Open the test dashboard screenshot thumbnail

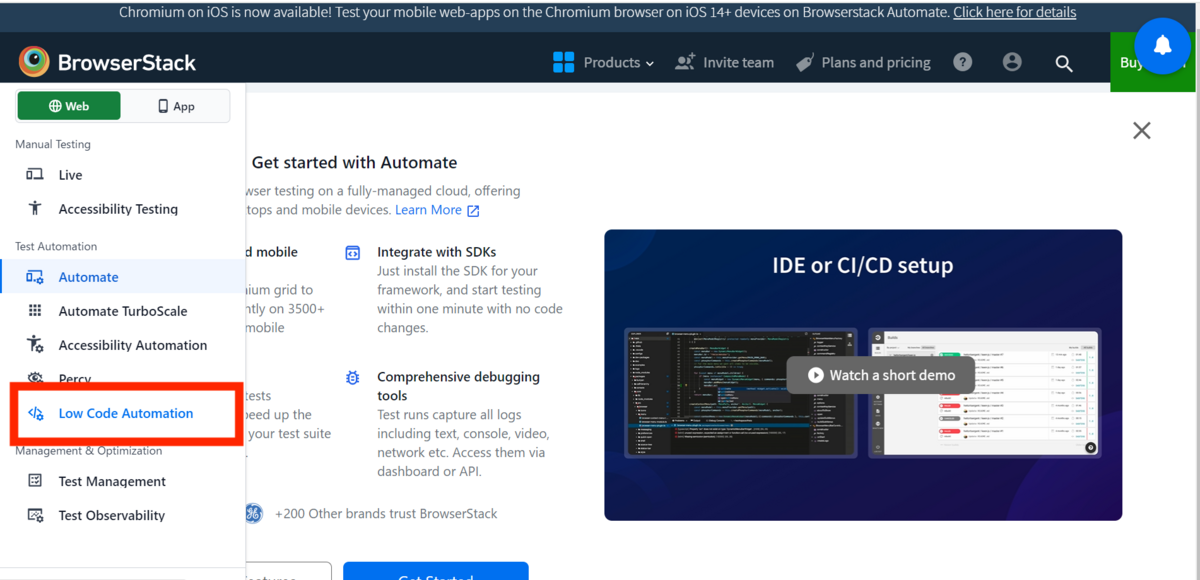(x=984, y=392)
